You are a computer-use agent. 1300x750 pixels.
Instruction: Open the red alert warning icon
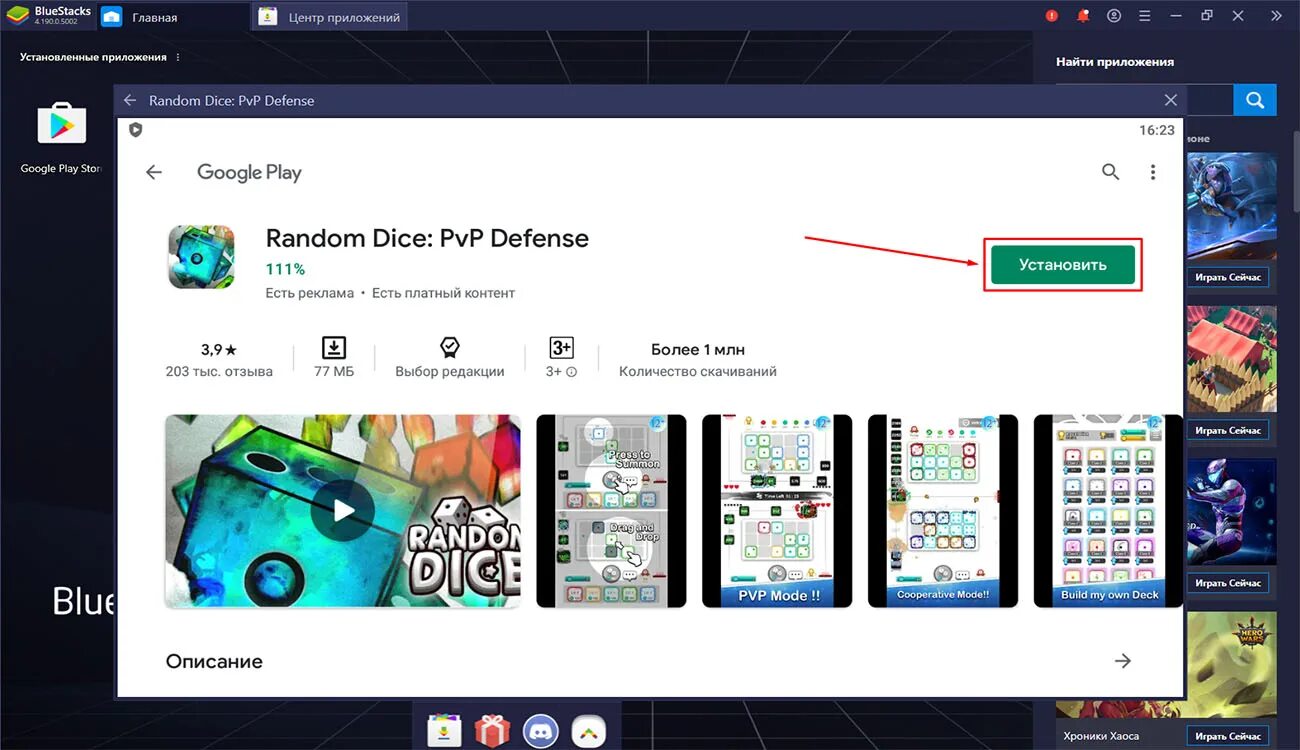1052,16
